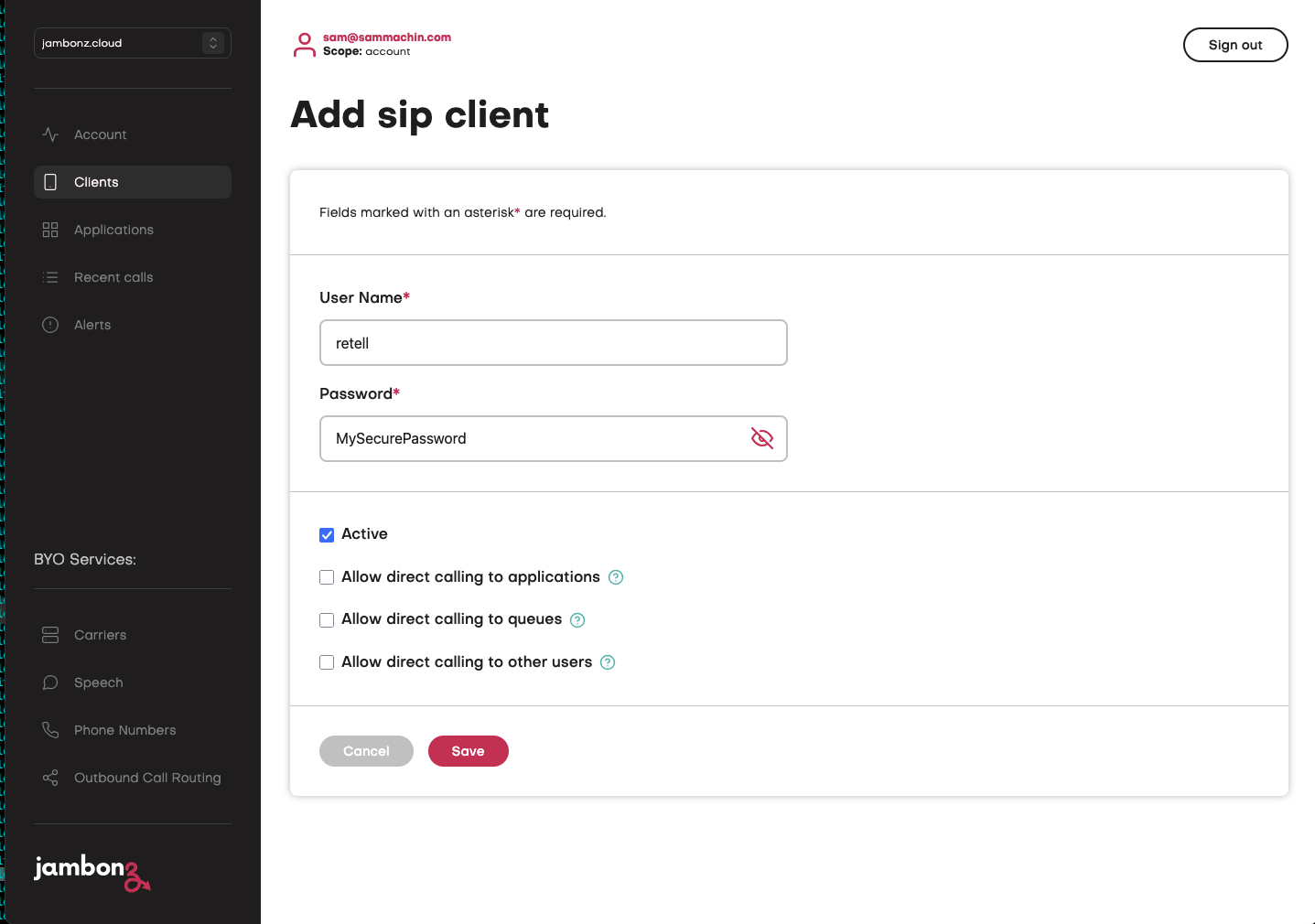The height and width of the screenshot is (924, 1315).
Task: Uncheck the Active checkbox
Action: (327, 535)
